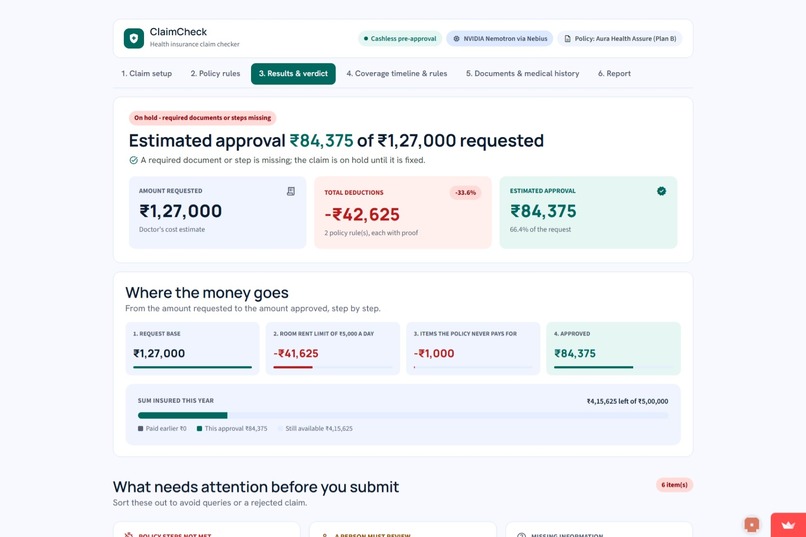Click the Where the money goes heading

(x=207, y=293)
